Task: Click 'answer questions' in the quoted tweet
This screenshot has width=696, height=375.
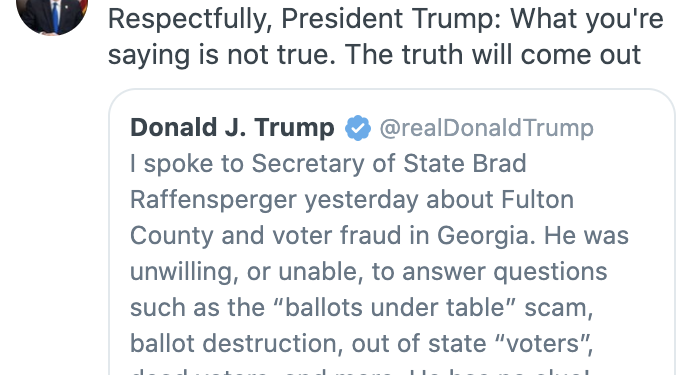Action: 504,272
